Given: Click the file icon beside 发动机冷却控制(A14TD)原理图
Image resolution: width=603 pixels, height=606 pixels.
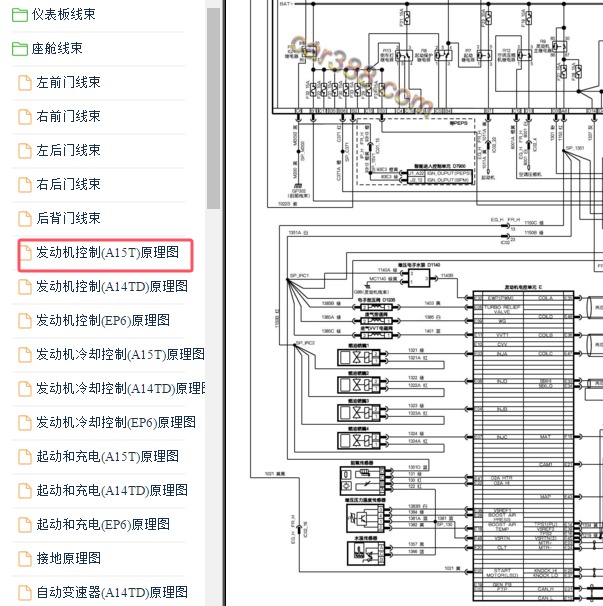Looking at the screenshot, I should (x=25, y=389).
